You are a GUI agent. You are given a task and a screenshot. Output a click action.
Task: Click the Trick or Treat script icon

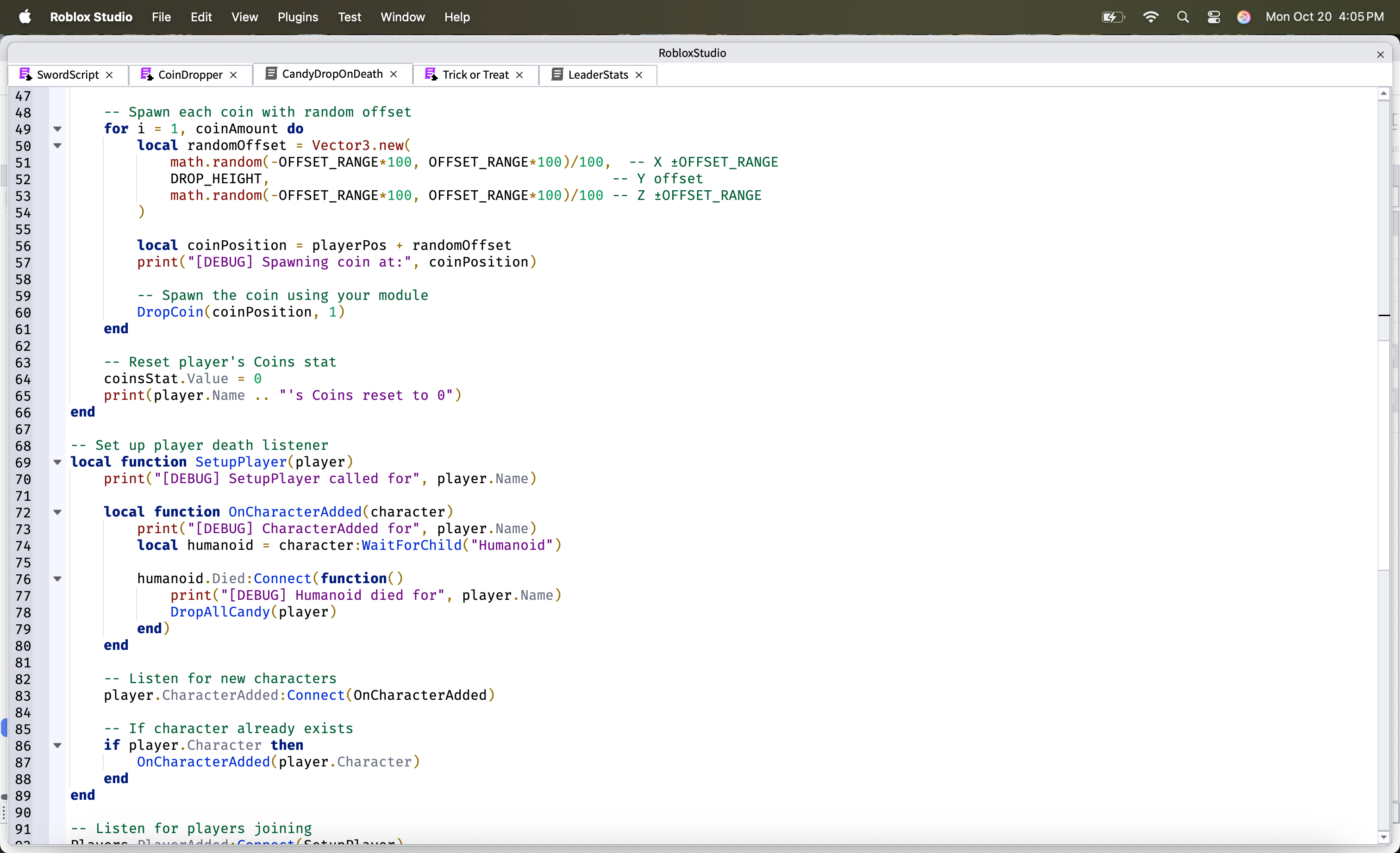click(431, 75)
